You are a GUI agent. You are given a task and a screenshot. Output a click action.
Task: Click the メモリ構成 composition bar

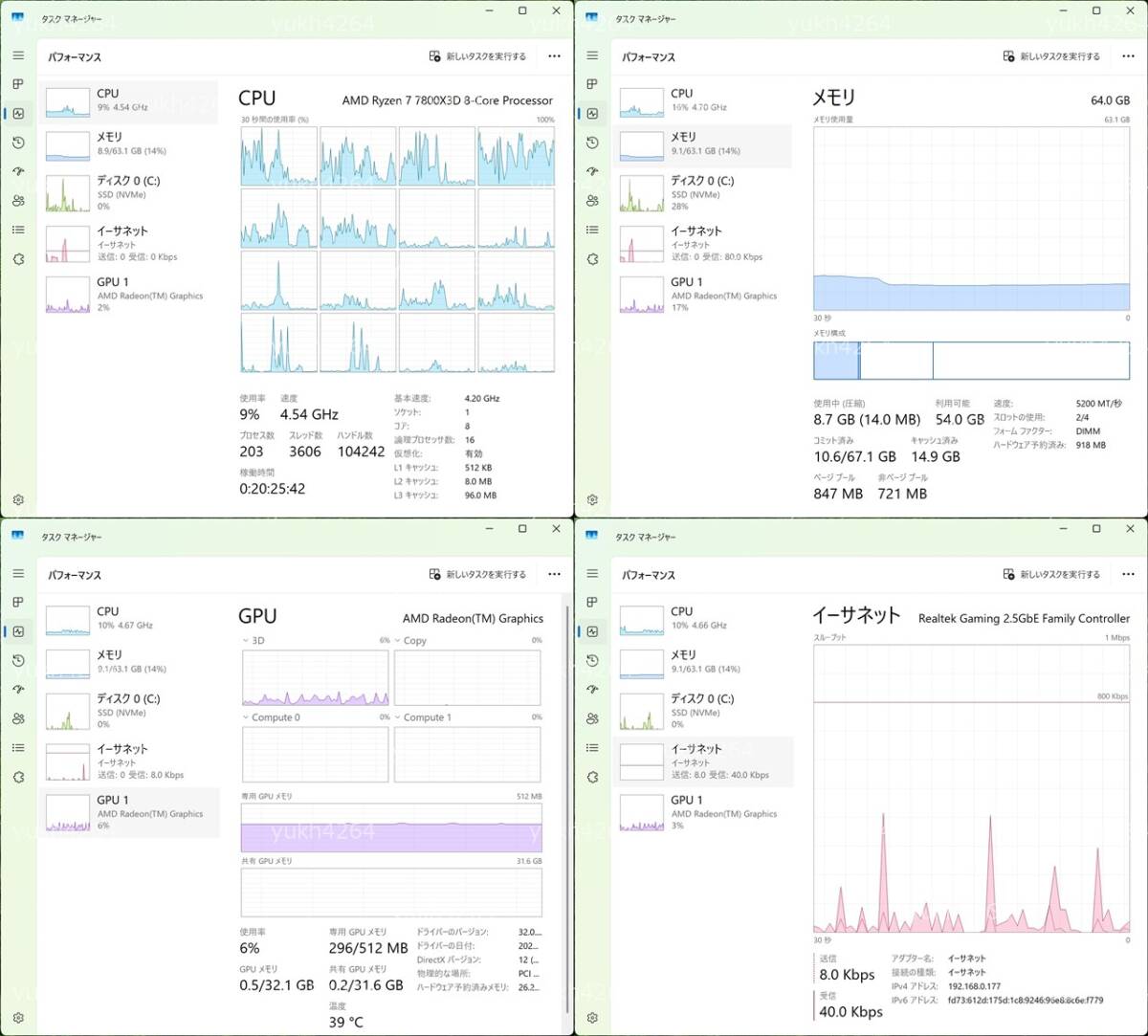tap(971, 361)
